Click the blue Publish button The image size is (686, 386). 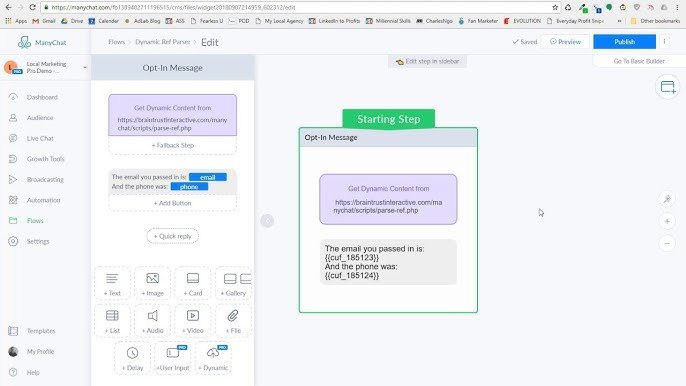[624, 42]
